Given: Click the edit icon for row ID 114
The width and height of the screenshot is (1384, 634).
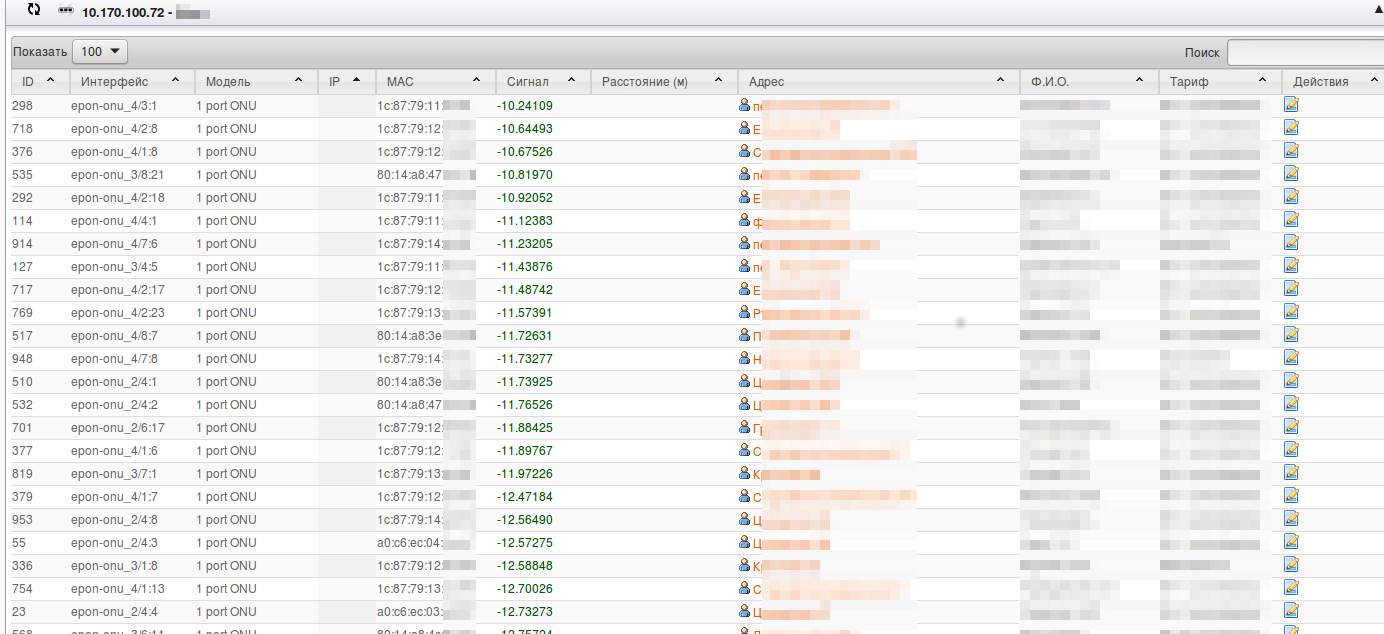Looking at the screenshot, I should (1291, 219).
